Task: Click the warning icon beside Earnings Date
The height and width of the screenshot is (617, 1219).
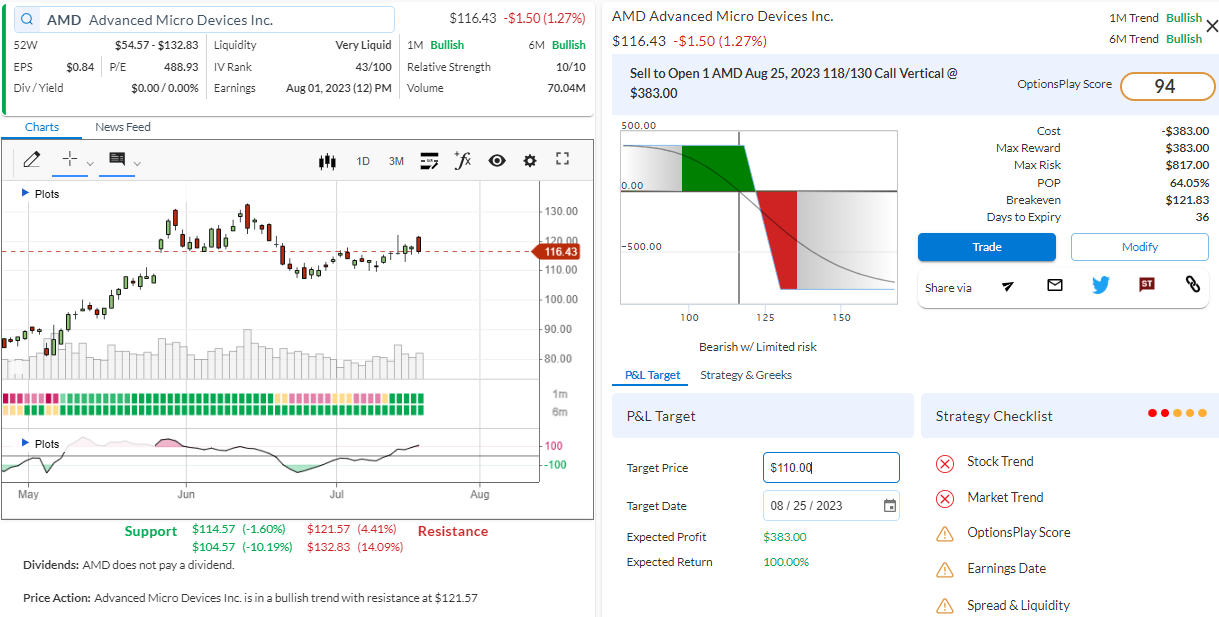Action: tap(945, 570)
